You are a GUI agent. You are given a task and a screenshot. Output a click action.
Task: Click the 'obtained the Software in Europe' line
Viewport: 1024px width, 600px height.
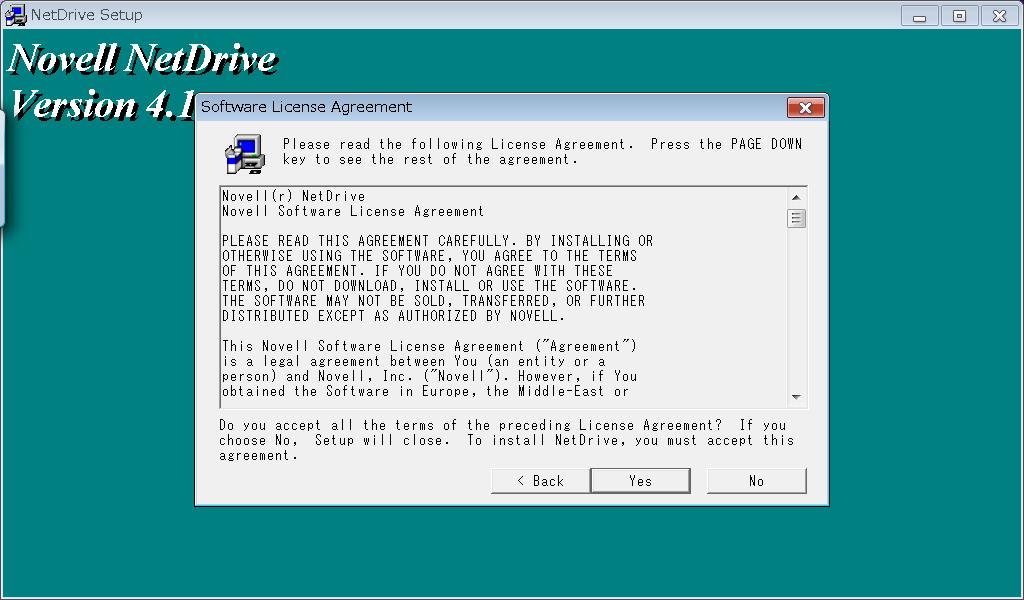425,391
